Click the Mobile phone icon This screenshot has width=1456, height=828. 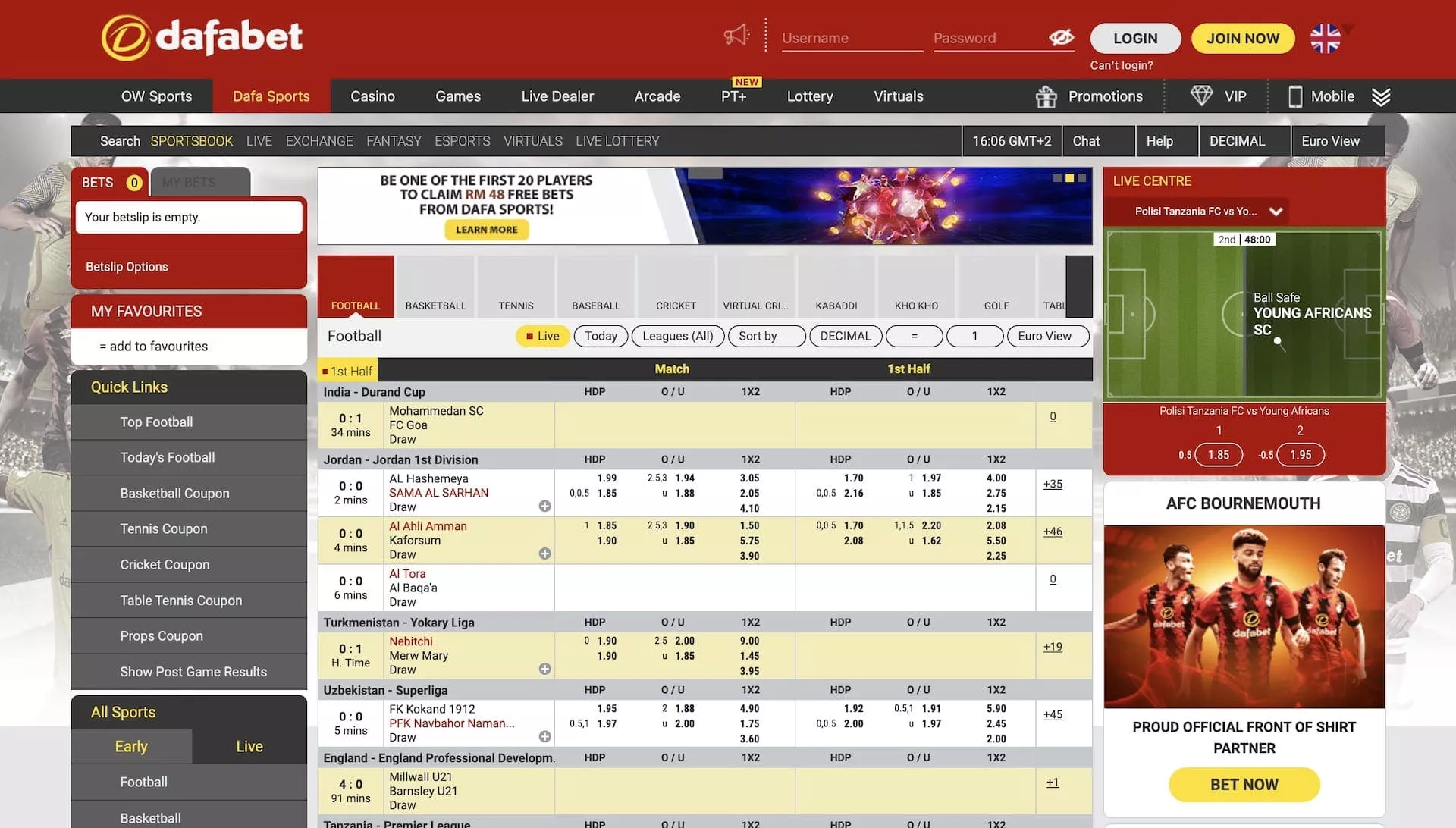click(x=1295, y=96)
